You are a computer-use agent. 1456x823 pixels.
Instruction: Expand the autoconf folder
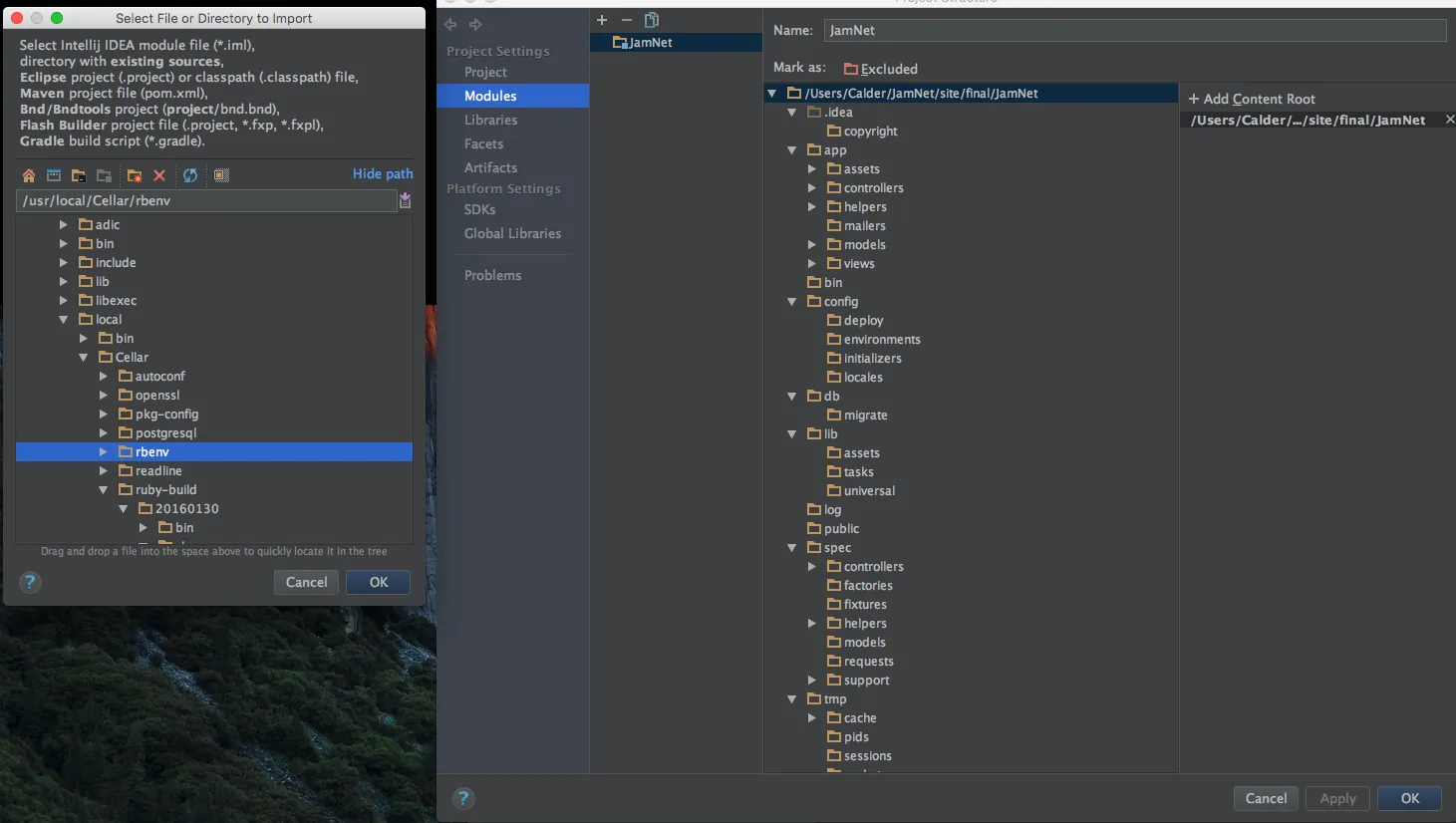tap(104, 377)
